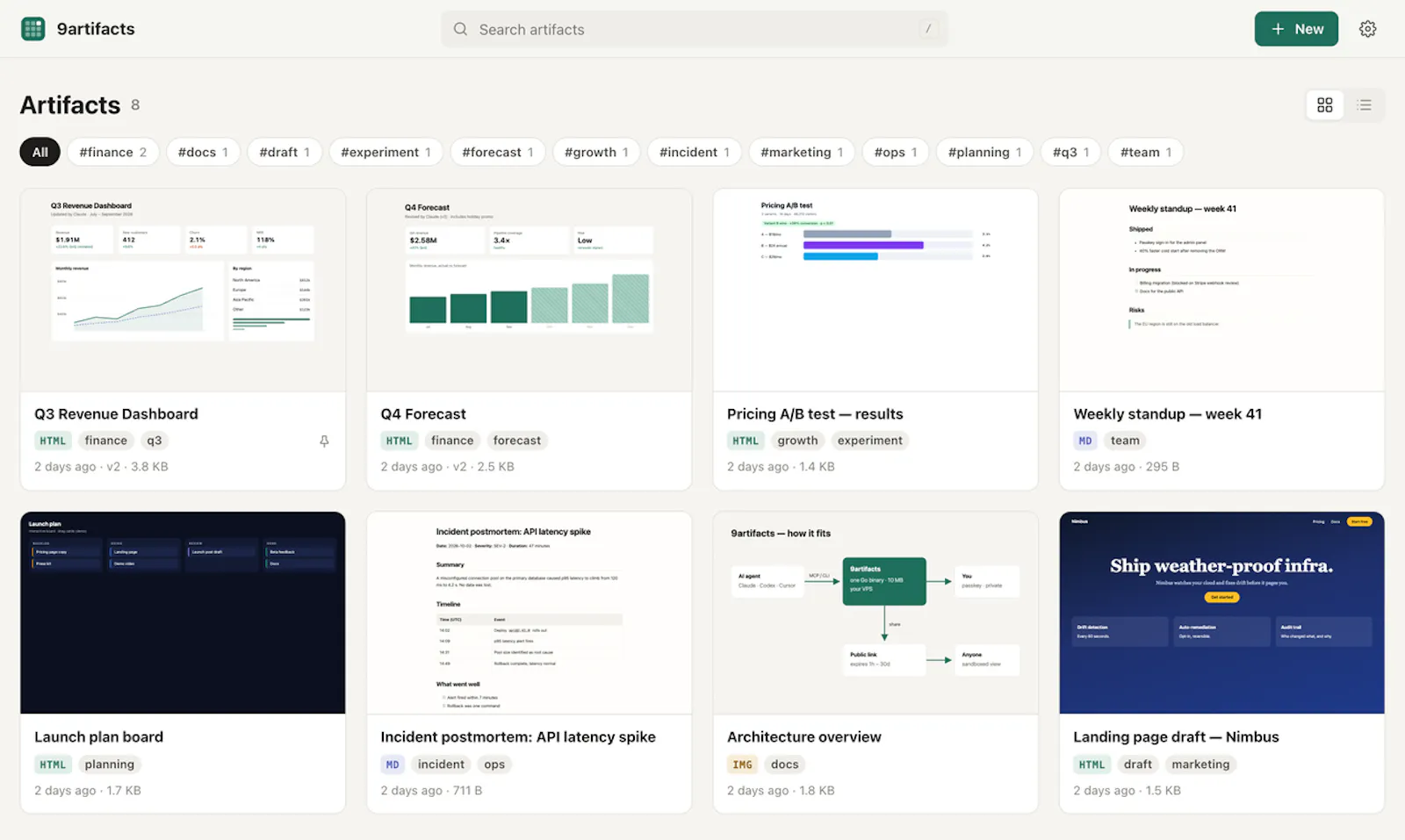
Task: Click the Q4 Forecast title
Action: [423, 414]
